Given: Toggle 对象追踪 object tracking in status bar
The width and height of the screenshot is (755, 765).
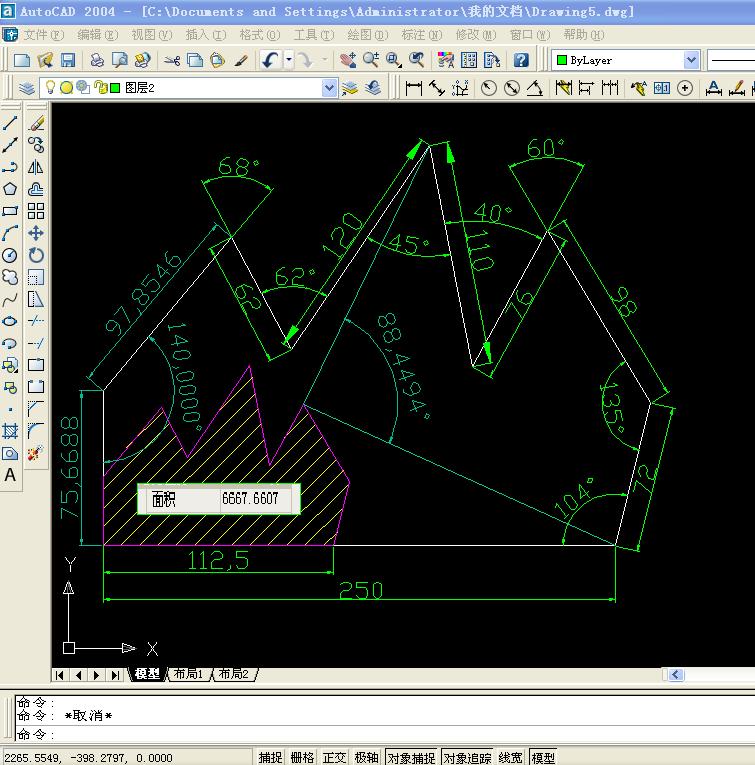Looking at the screenshot, I should pyautogui.click(x=467, y=758).
